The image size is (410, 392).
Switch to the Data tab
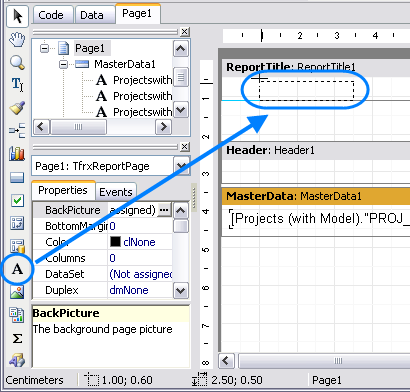95,15
